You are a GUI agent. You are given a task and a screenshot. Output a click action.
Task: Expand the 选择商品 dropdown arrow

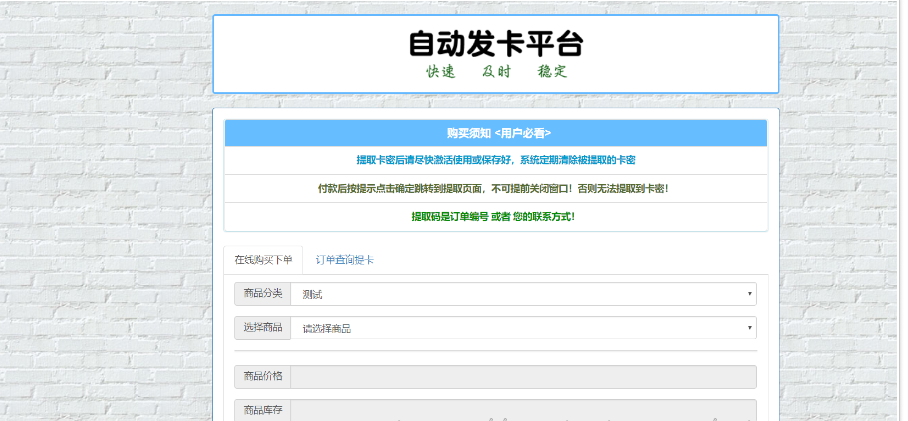tap(749, 328)
